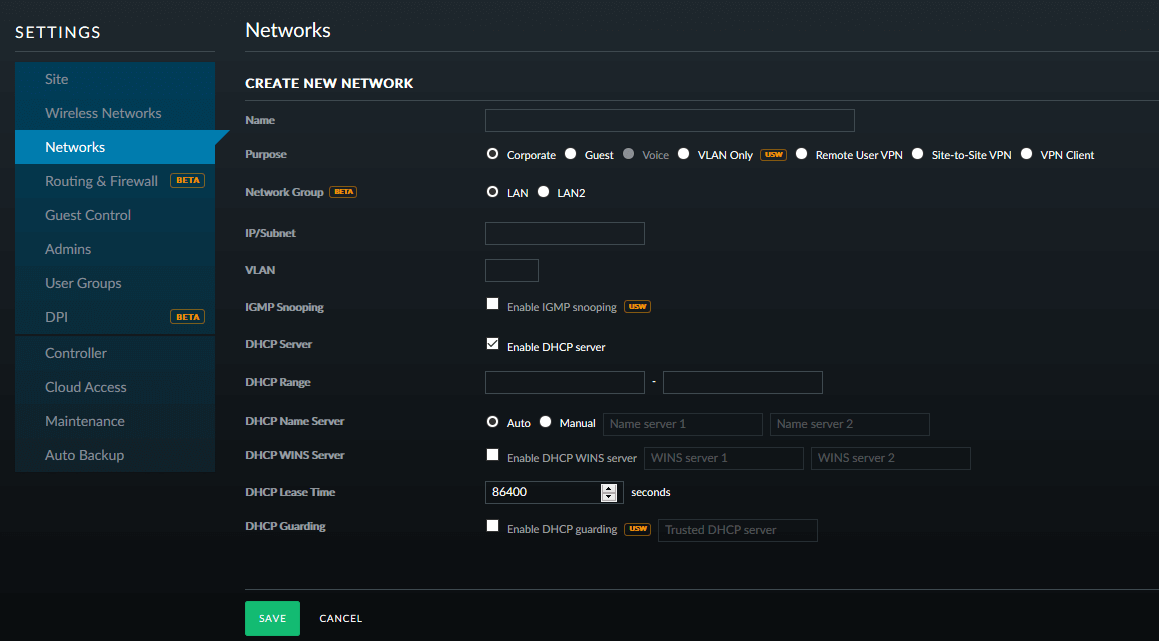Tick the Enable DHCP guarding checkbox
The image size is (1159, 641).
point(492,526)
